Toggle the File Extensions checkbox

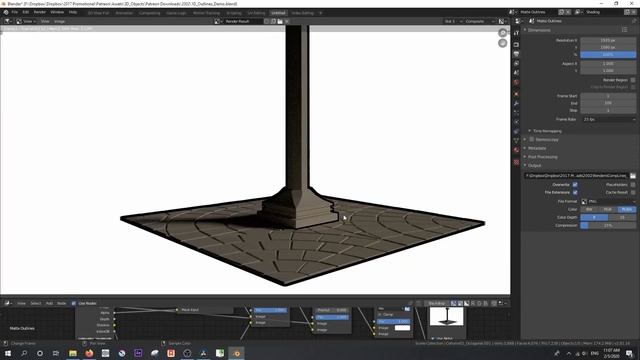575,192
